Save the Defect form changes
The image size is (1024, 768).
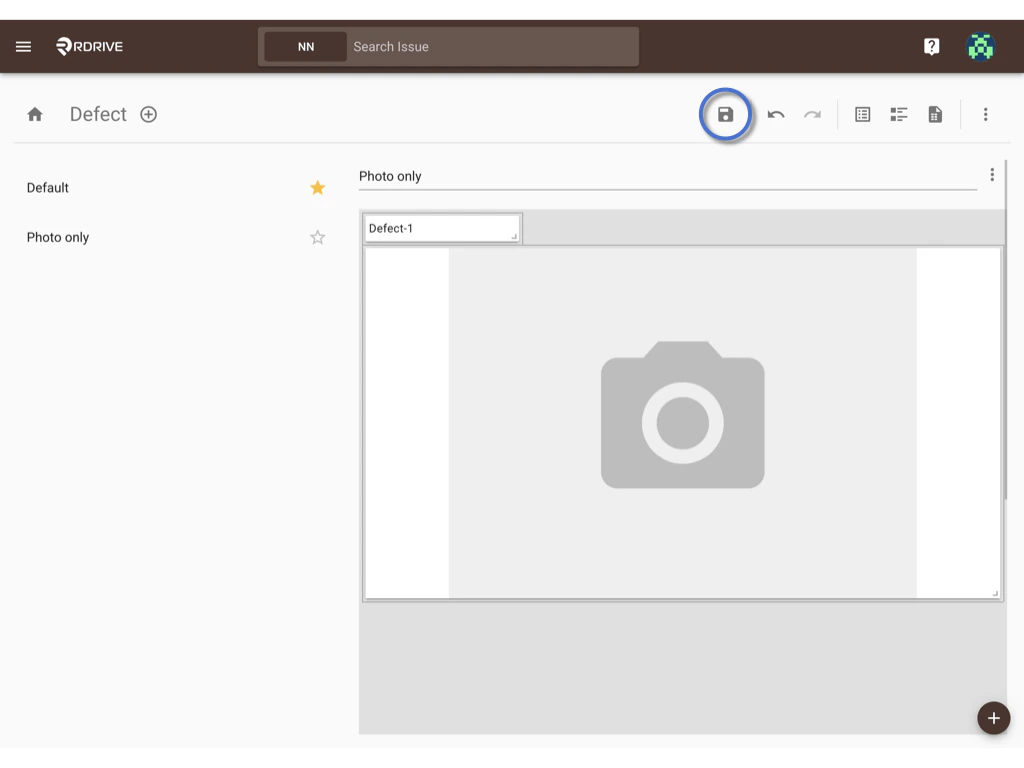pos(725,114)
